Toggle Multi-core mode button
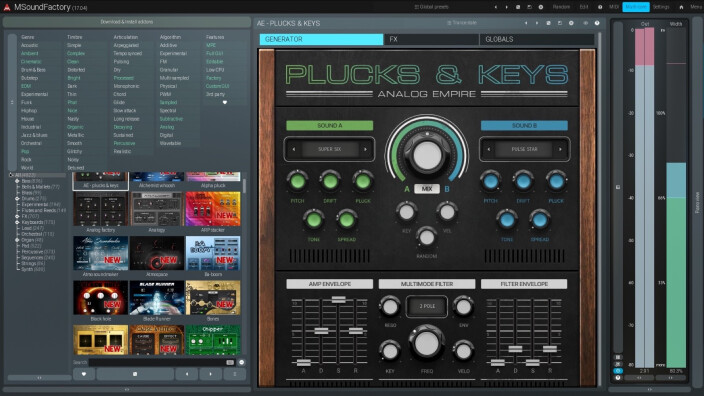704x396 pixels. 636,7
